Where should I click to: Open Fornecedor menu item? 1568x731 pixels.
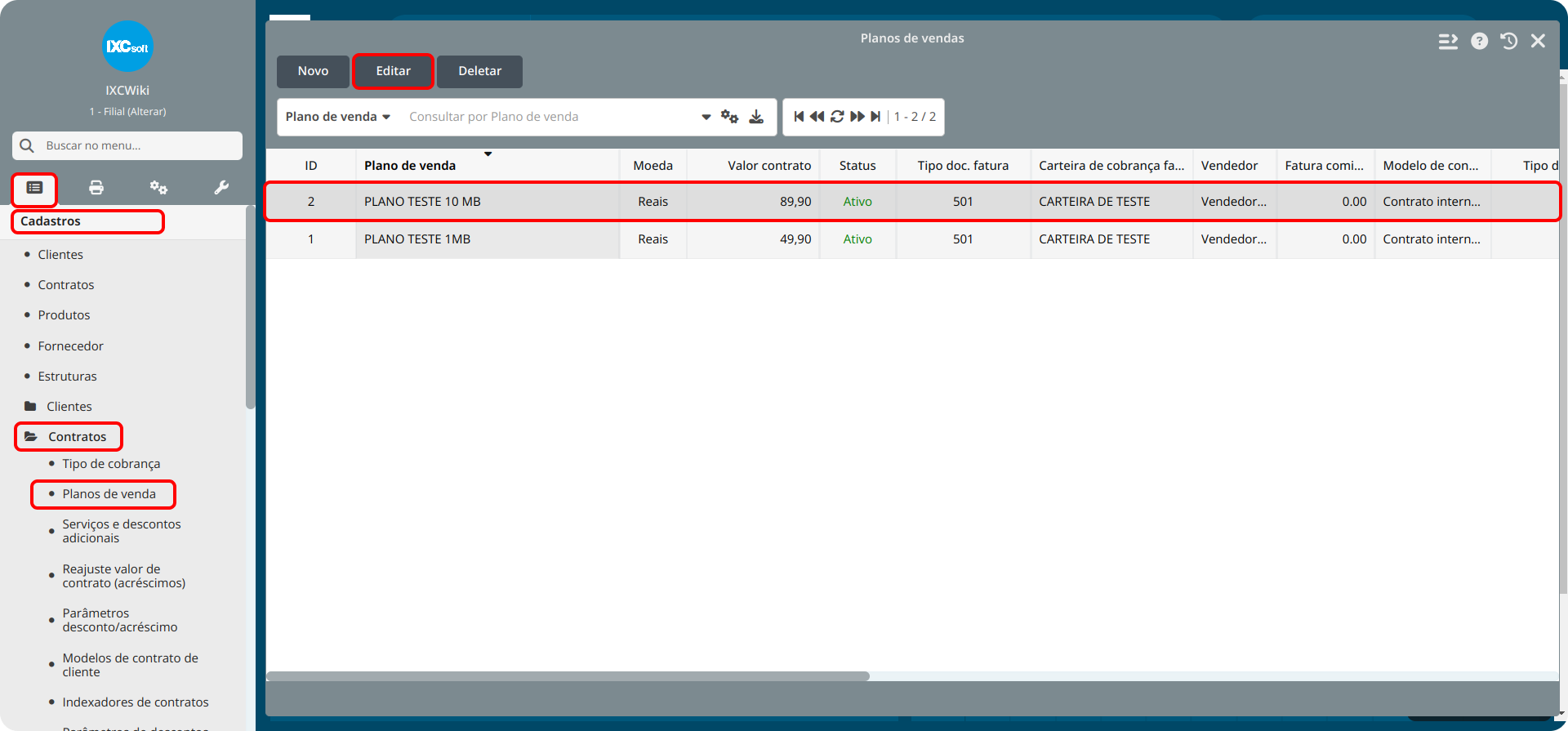70,346
